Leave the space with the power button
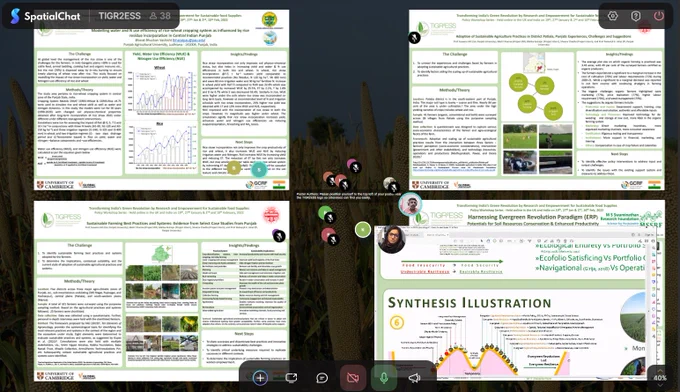This screenshot has height=392, width=680. [x=658, y=16]
